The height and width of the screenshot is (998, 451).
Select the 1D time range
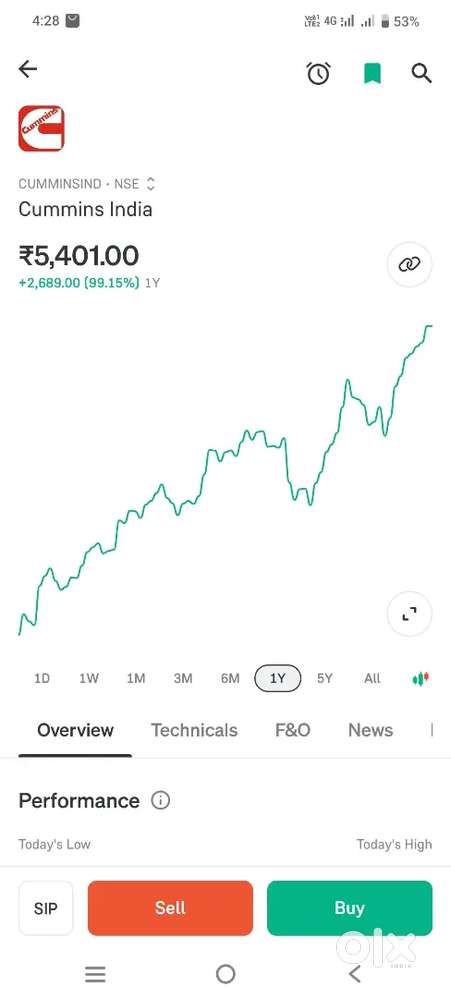pyautogui.click(x=42, y=678)
